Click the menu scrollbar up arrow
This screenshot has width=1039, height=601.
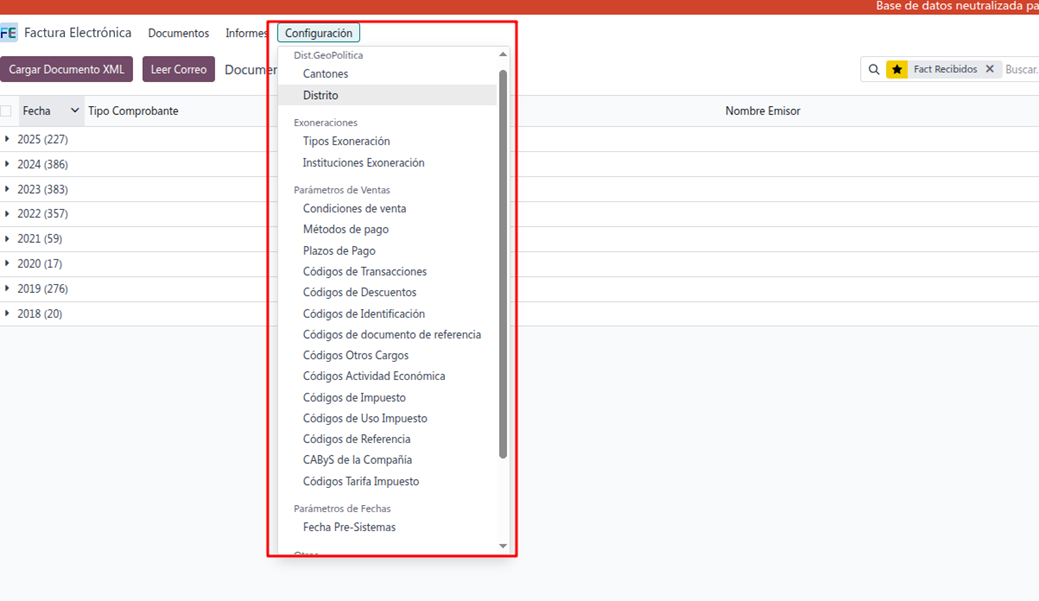tap(503, 55)
